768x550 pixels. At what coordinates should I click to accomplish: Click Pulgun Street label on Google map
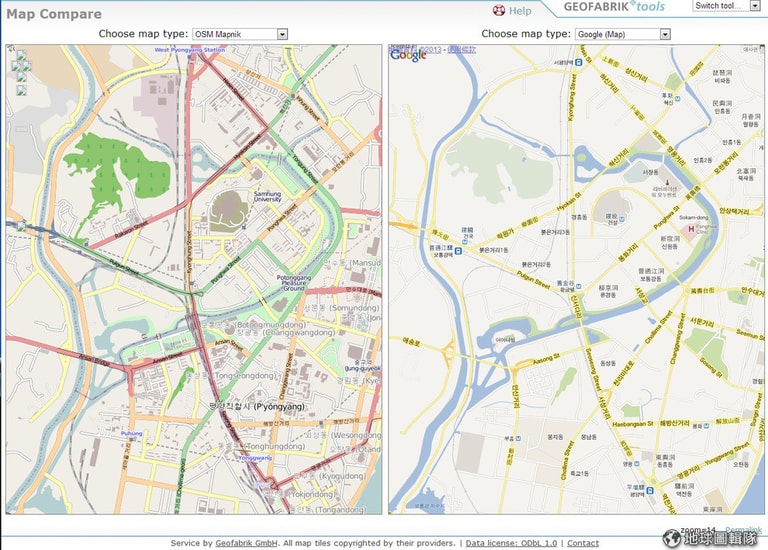[533, 280]
